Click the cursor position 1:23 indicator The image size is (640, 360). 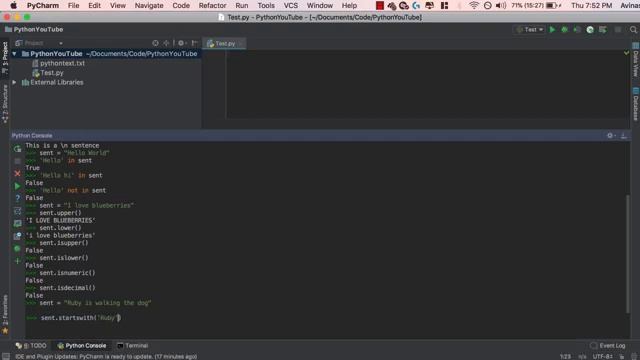[x=565, y=356]
